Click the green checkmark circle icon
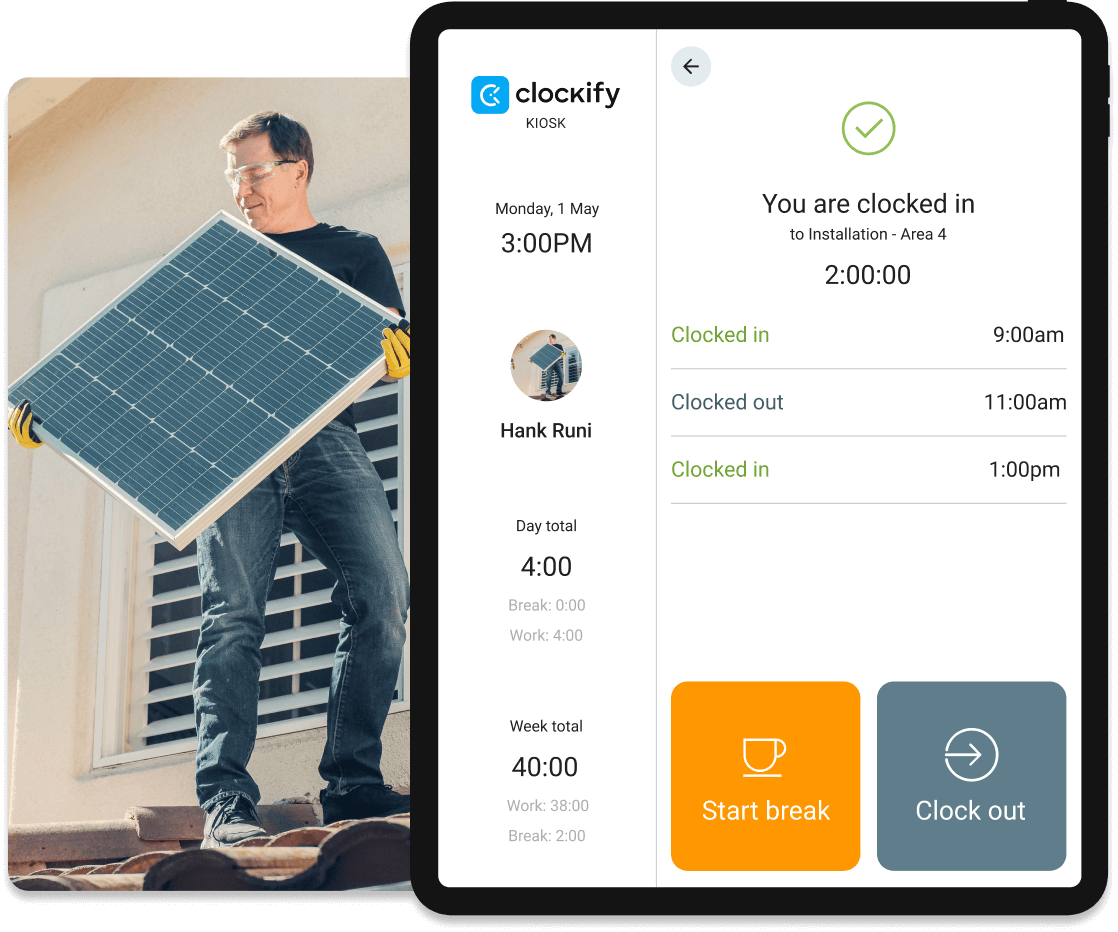Image resolution: width=1118 pixels, height=932 pixels. tap(868, 128)
